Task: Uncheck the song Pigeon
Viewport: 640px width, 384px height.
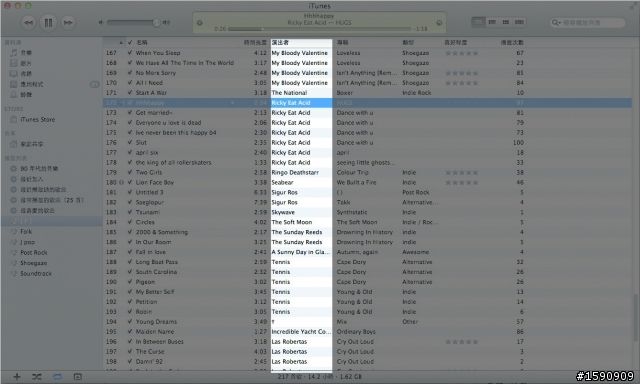Action: coord(129,282)
